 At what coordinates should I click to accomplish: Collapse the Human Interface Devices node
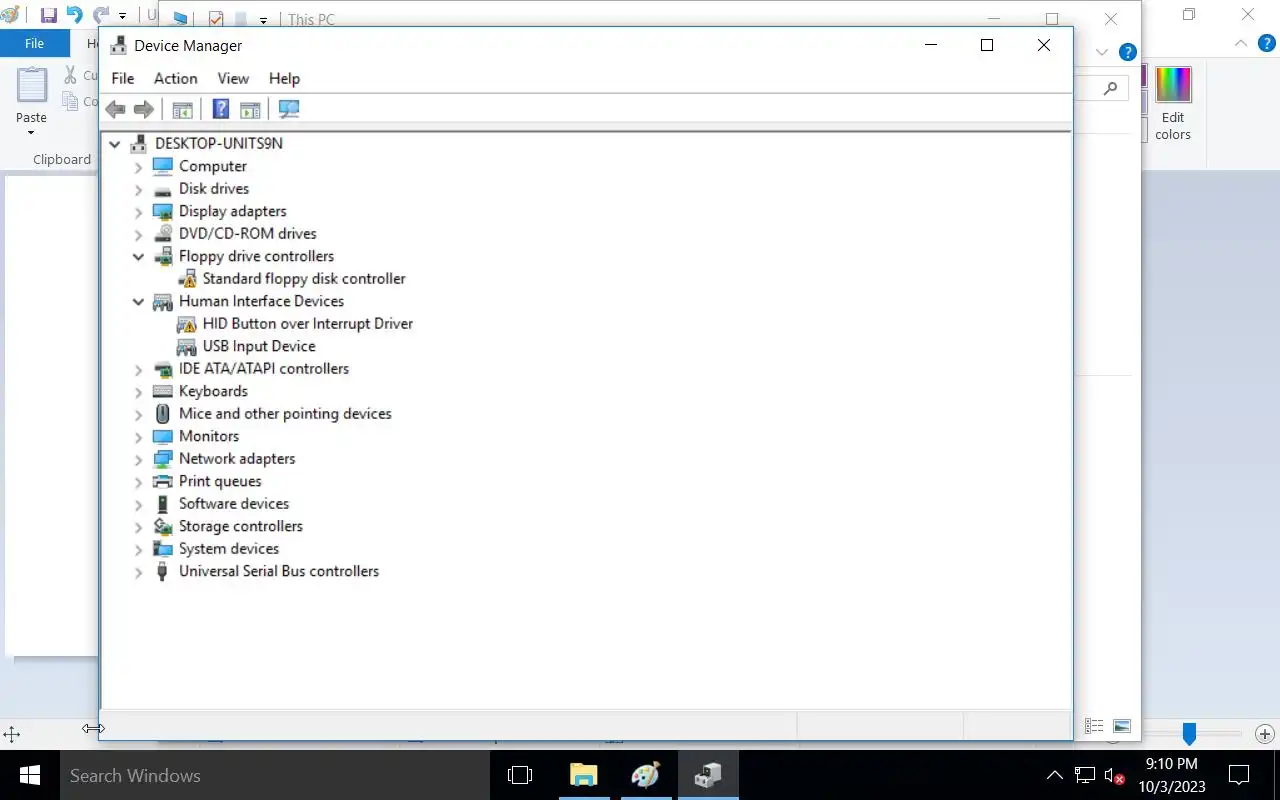(x=139, y=302)
